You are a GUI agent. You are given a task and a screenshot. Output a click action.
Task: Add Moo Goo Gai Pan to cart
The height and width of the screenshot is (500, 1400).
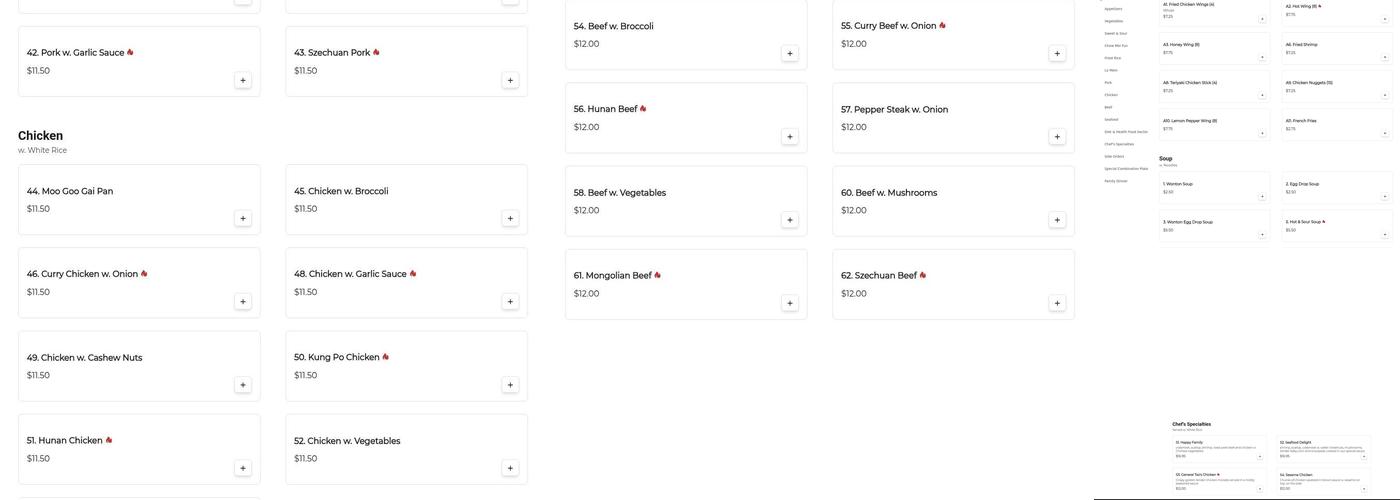tap(242, 219)
